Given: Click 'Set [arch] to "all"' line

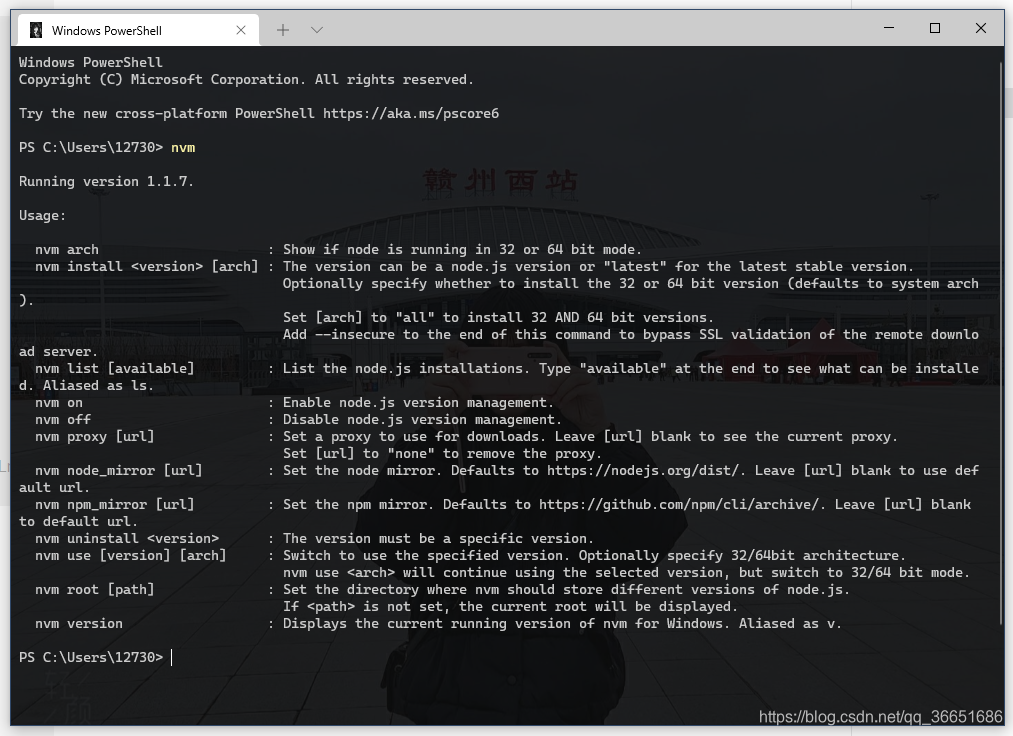Looking at the screenshot, I should point(498,317).
